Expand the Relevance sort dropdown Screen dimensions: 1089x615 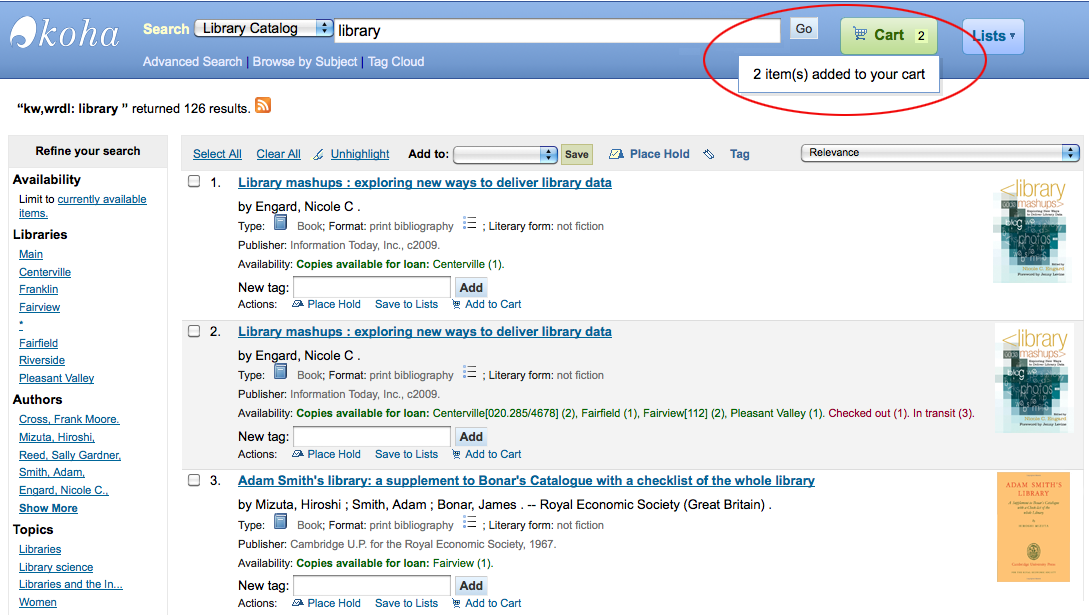point(940,153)
